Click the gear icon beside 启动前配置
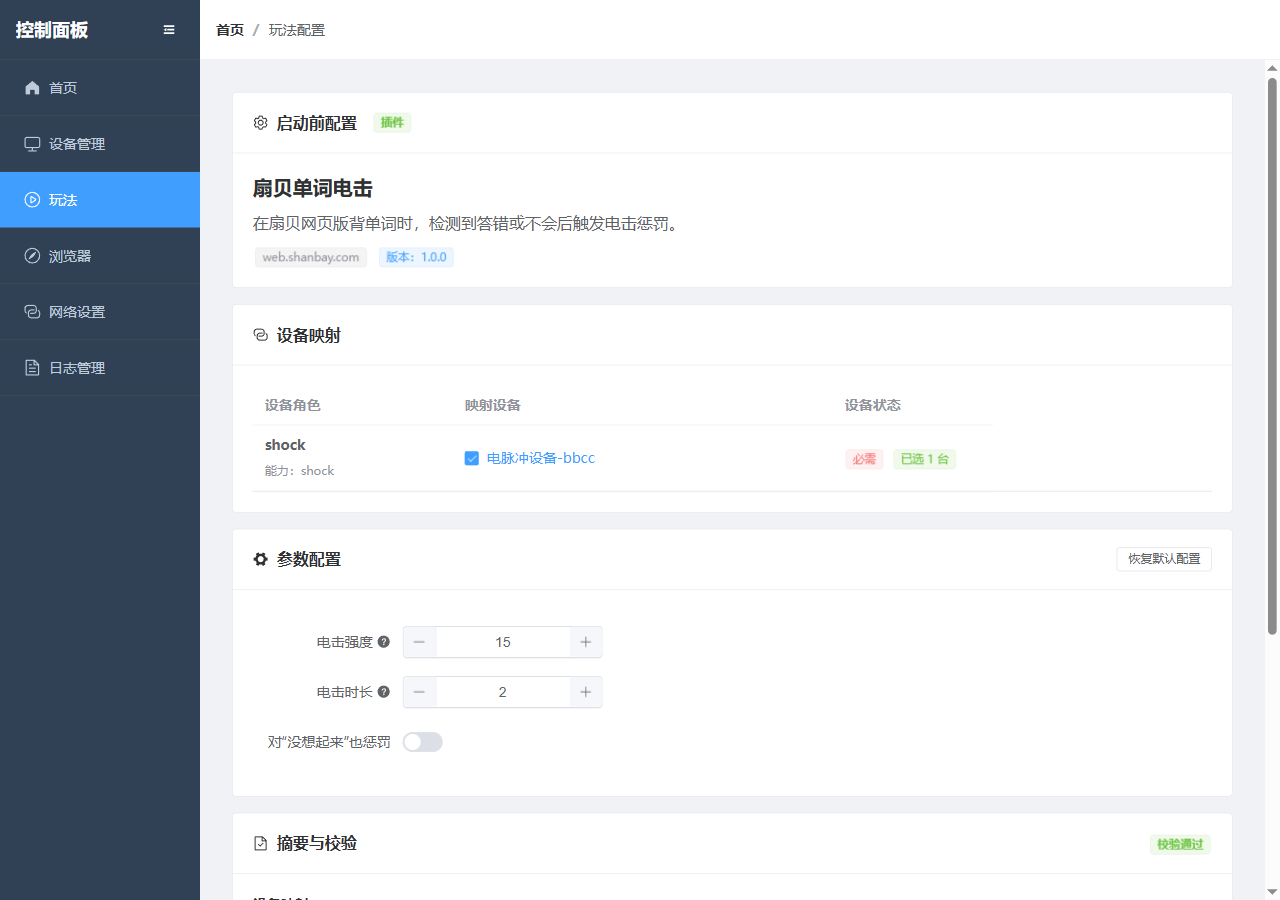1280x900 pixels. click(x=261, y=123)
